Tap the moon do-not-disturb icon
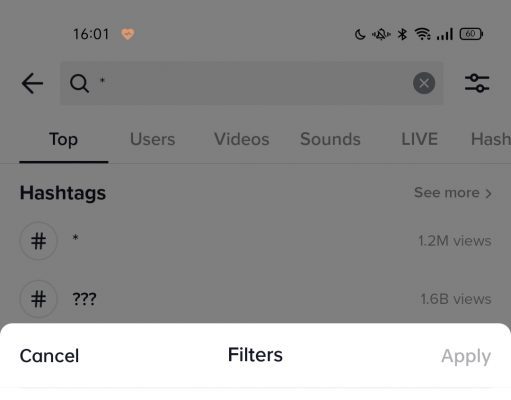The height and width of the screenshot is (400, 511). (x=360, y=34)
